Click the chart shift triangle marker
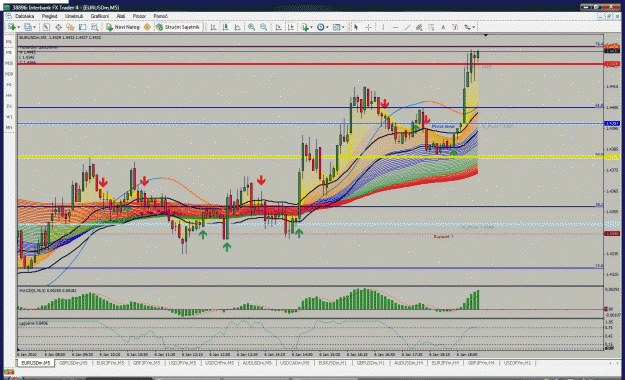Viewport: 625px width, 380px height. 486,35
